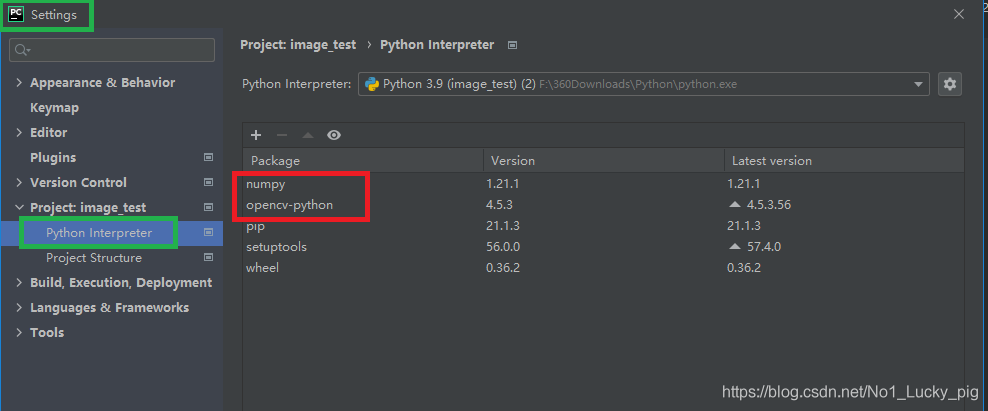Click the upgrade arrow beside 57.4.0
Viewport: 988px width, 411px height.
pos(734,246)
